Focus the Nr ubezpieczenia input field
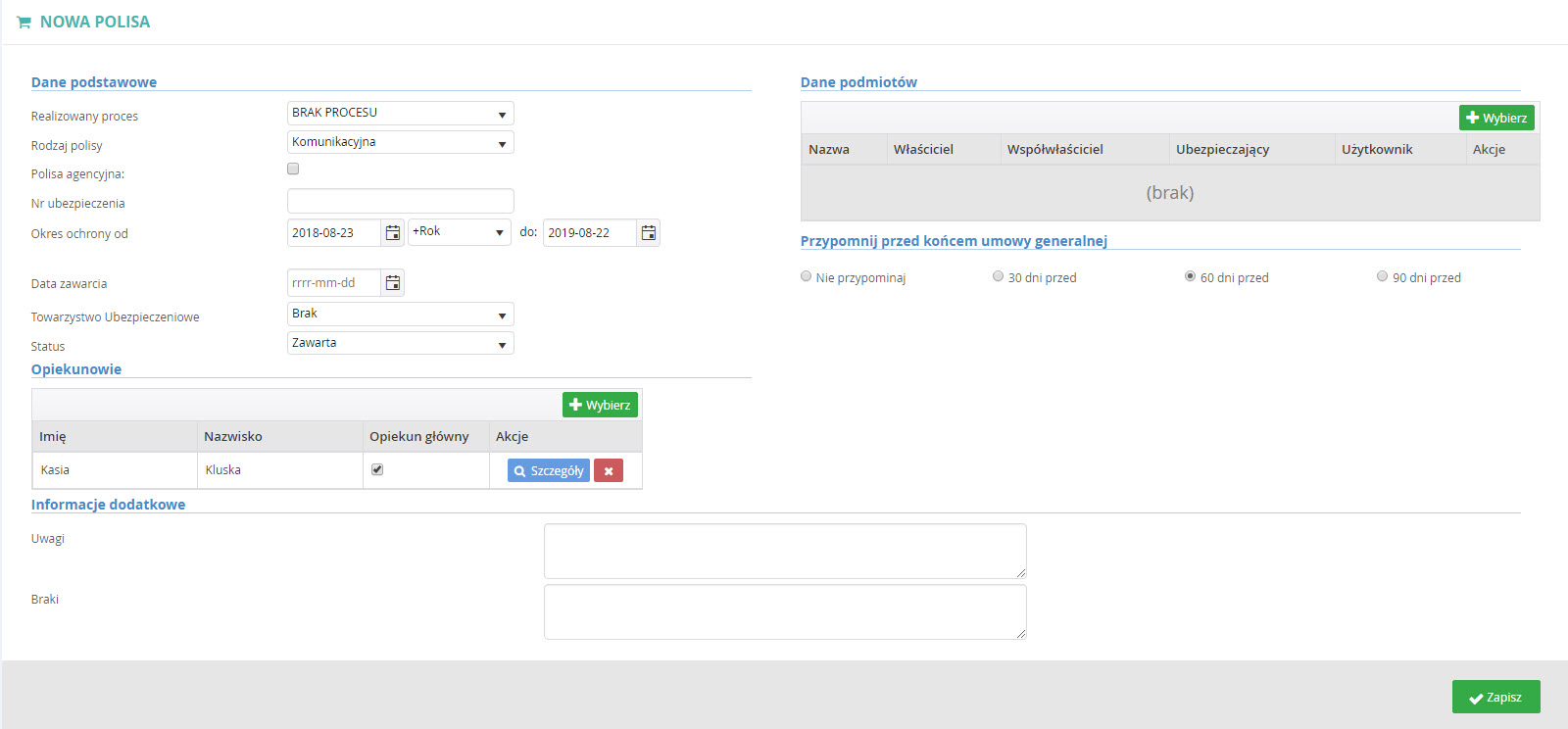Image resolution: width=1568 pixels, height=729 pixels. click(x=401, y=201)
